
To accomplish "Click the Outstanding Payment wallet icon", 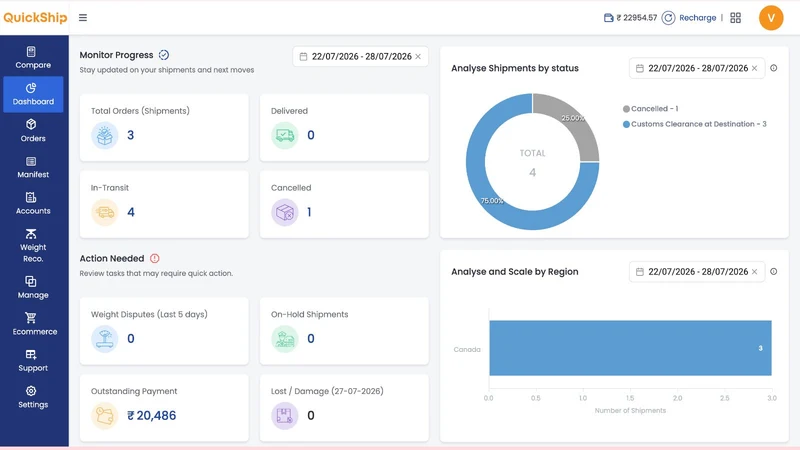I will (105, 416).
